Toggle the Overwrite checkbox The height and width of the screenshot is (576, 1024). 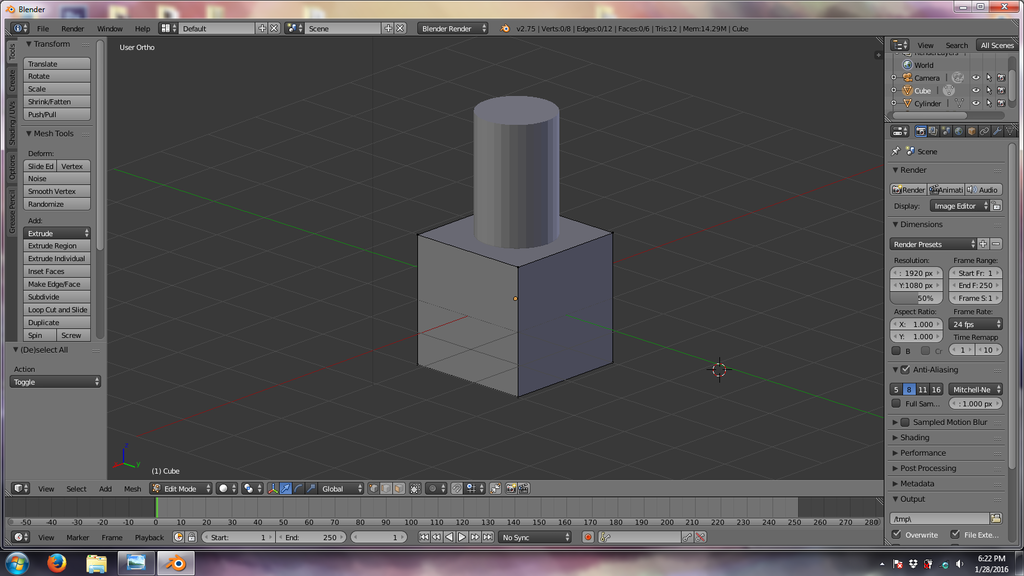point(896,535)
